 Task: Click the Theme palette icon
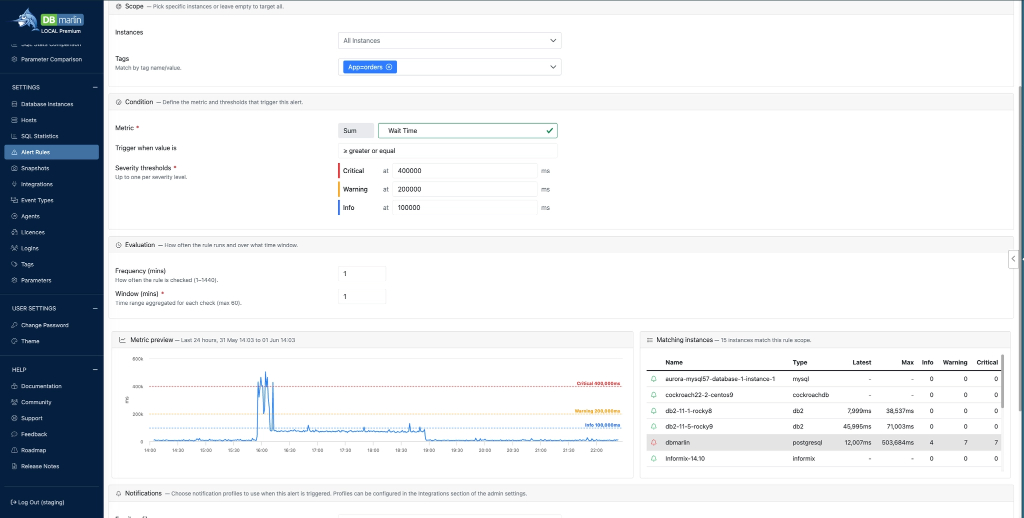(14, 341)
